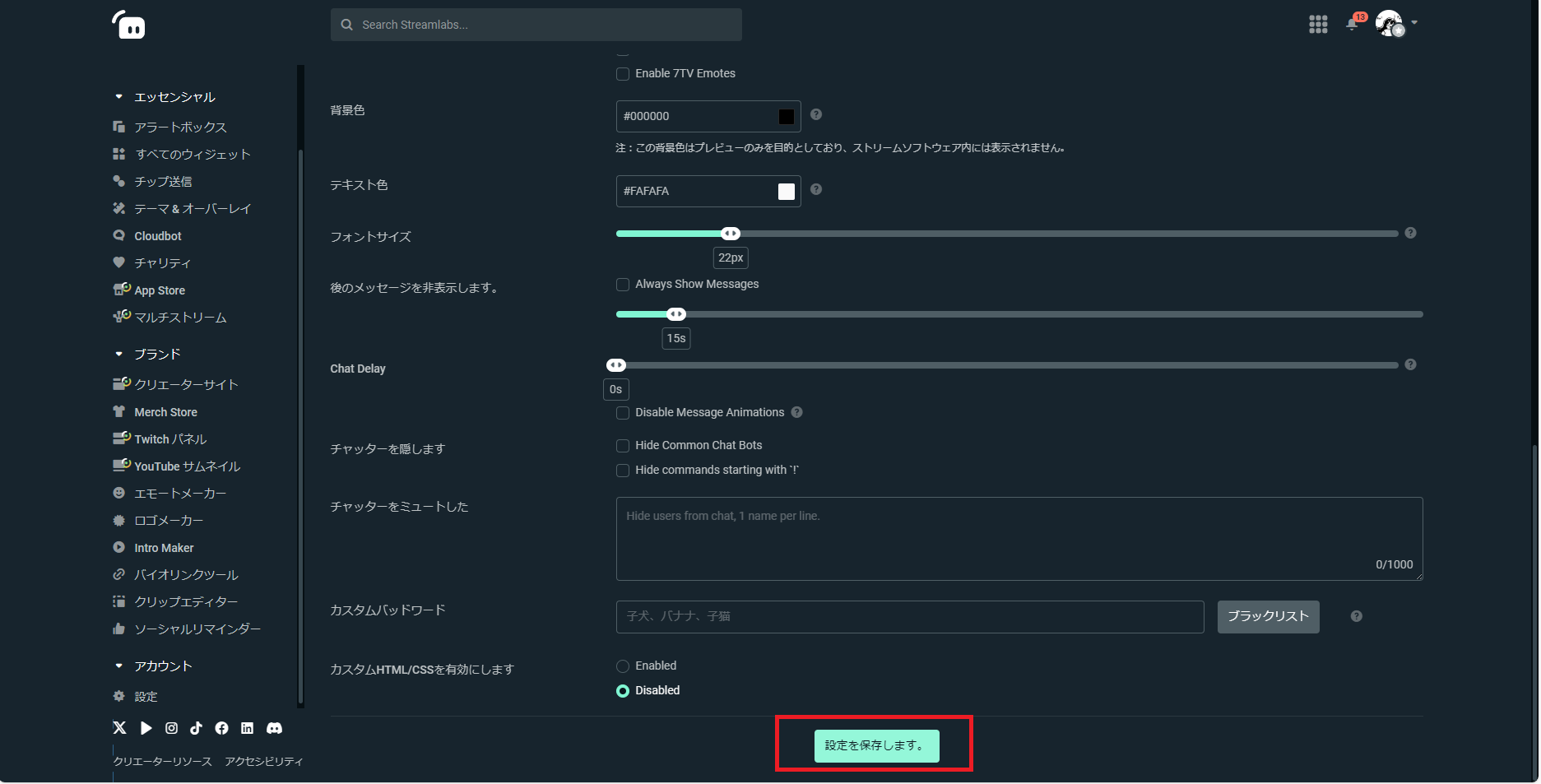Click the help icon beside フォントサイズ slider
The height and width of the screenshot is (784, 1541).
coord(1410,233)
